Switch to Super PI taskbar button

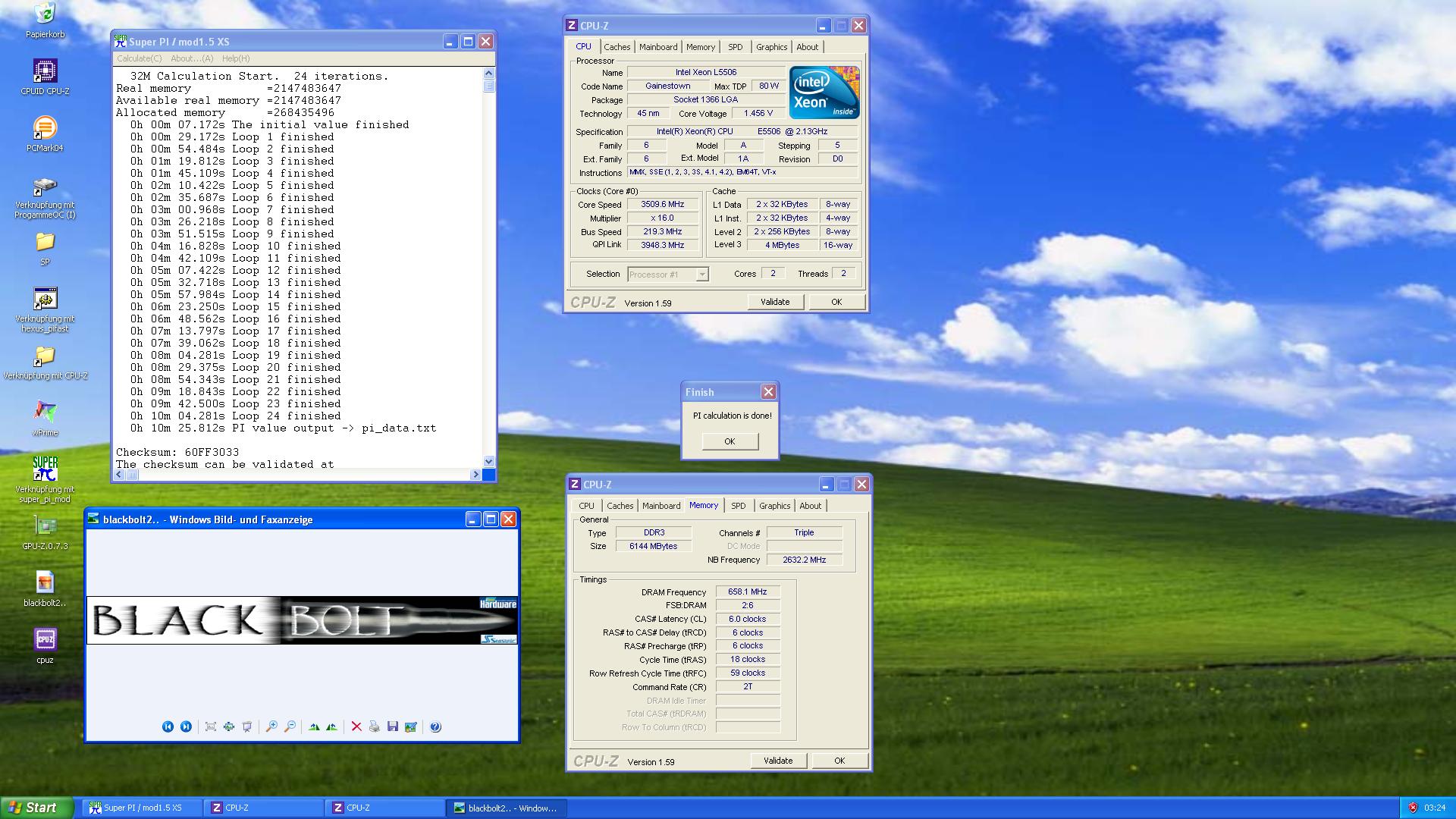coord(142,808)
